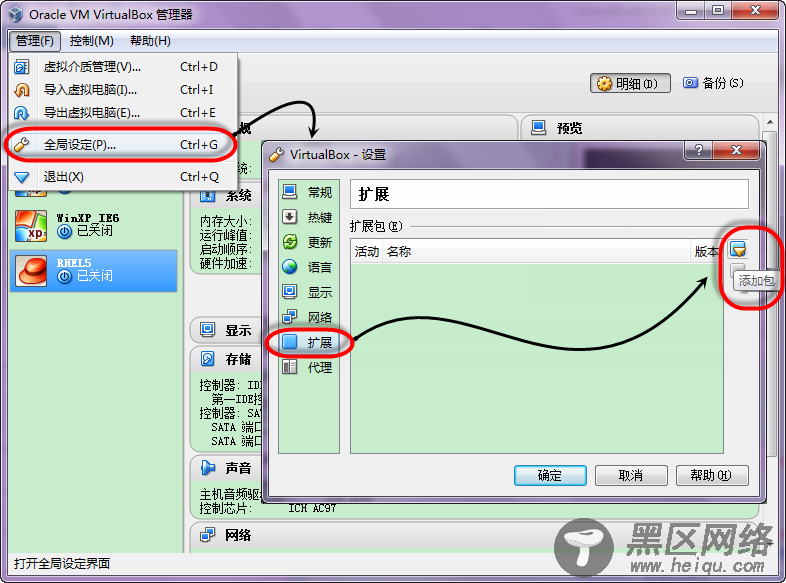This screenshot has height=583, width=786.
Task: Select the WinXP_IE6 virtual machine
Action: pyautogui.click(x=94, y=226)
